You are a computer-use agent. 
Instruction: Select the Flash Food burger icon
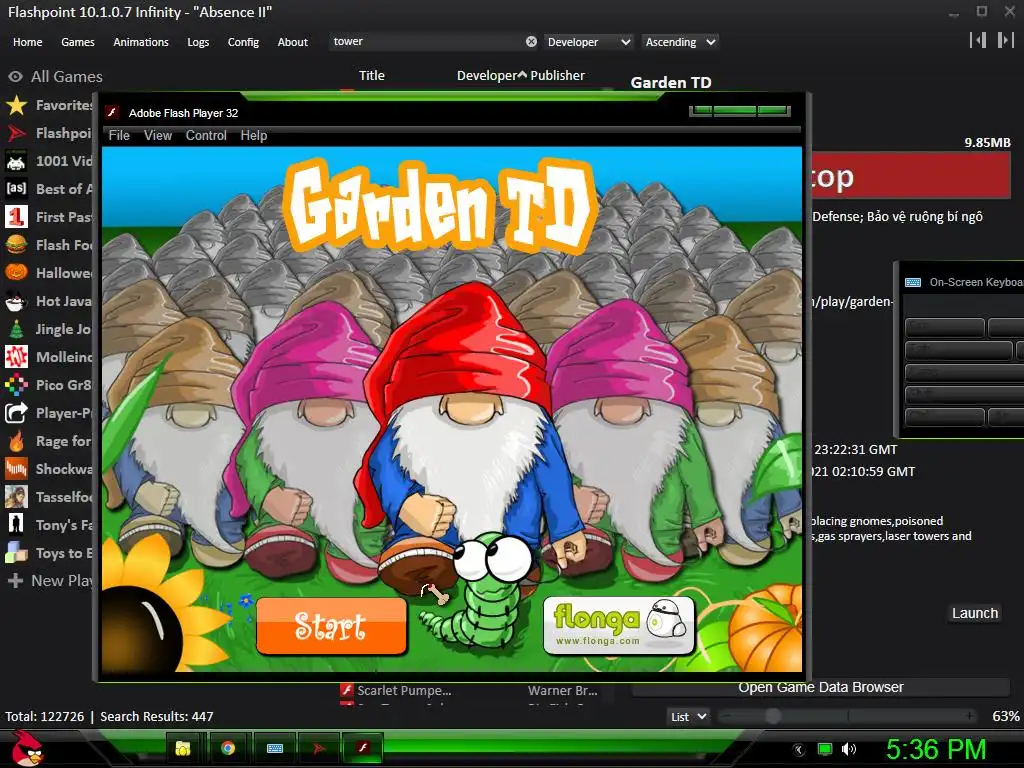point(16,245)
